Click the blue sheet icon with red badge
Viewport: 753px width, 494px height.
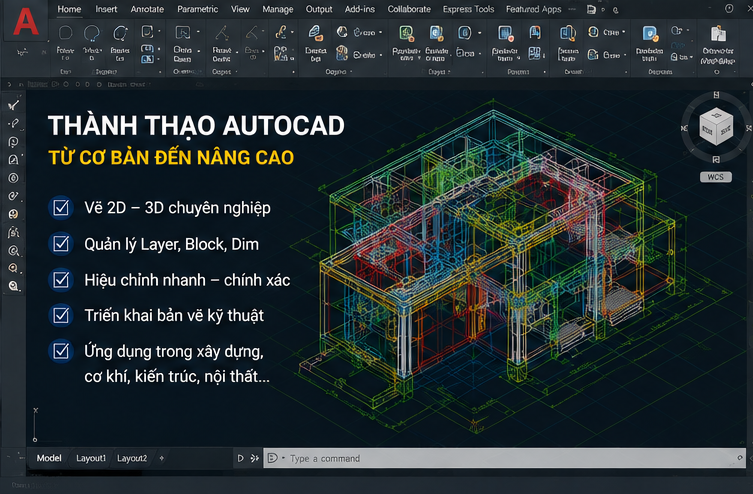pos(505,33)
